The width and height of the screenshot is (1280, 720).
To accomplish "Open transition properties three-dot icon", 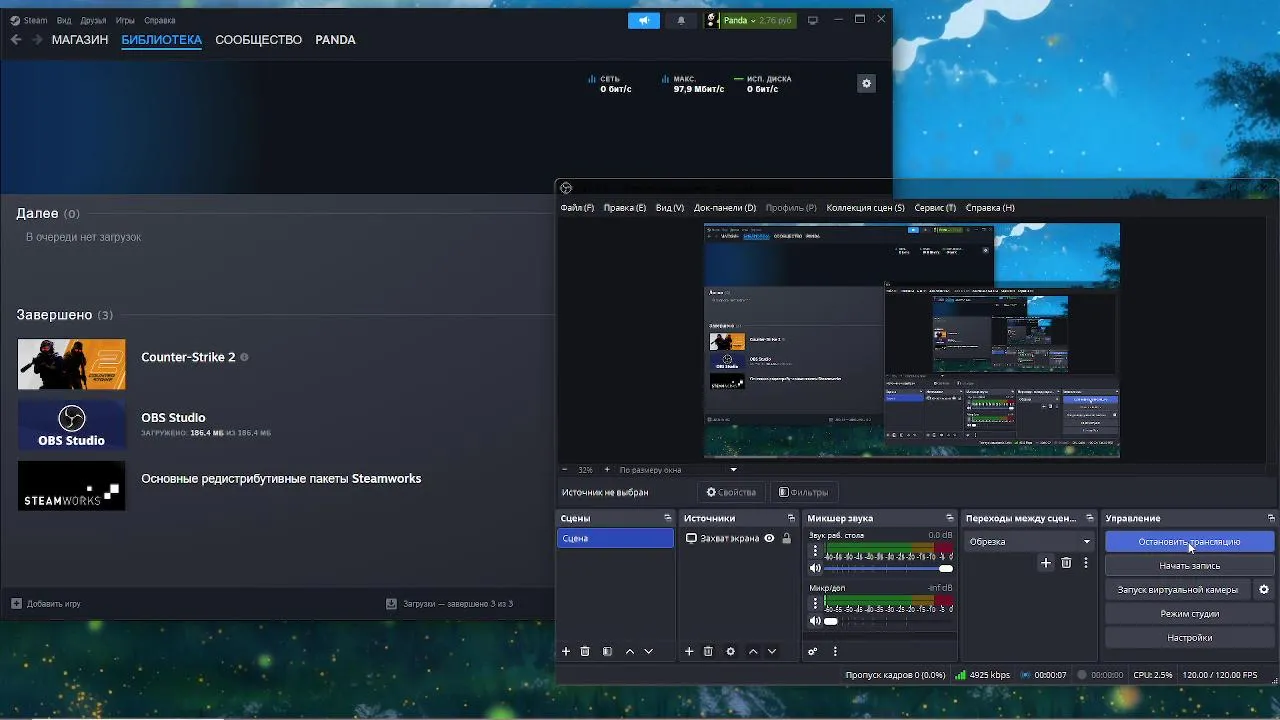I will [1086, 563].
